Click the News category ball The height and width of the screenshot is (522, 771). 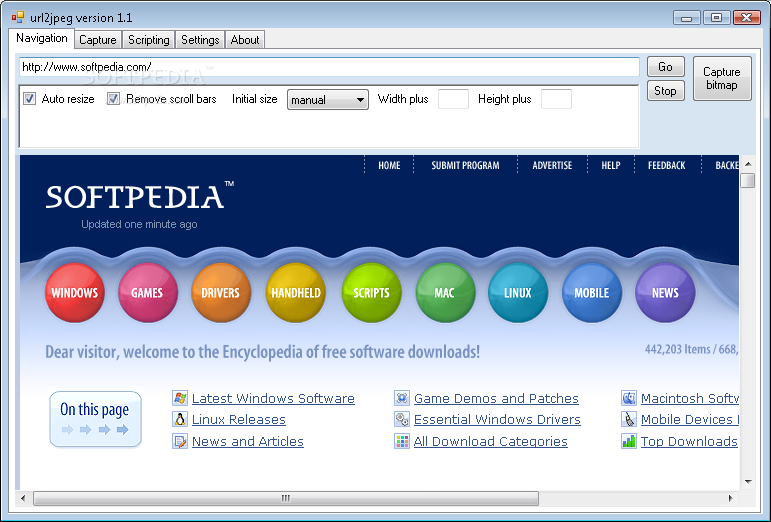(x=665, y=293)
